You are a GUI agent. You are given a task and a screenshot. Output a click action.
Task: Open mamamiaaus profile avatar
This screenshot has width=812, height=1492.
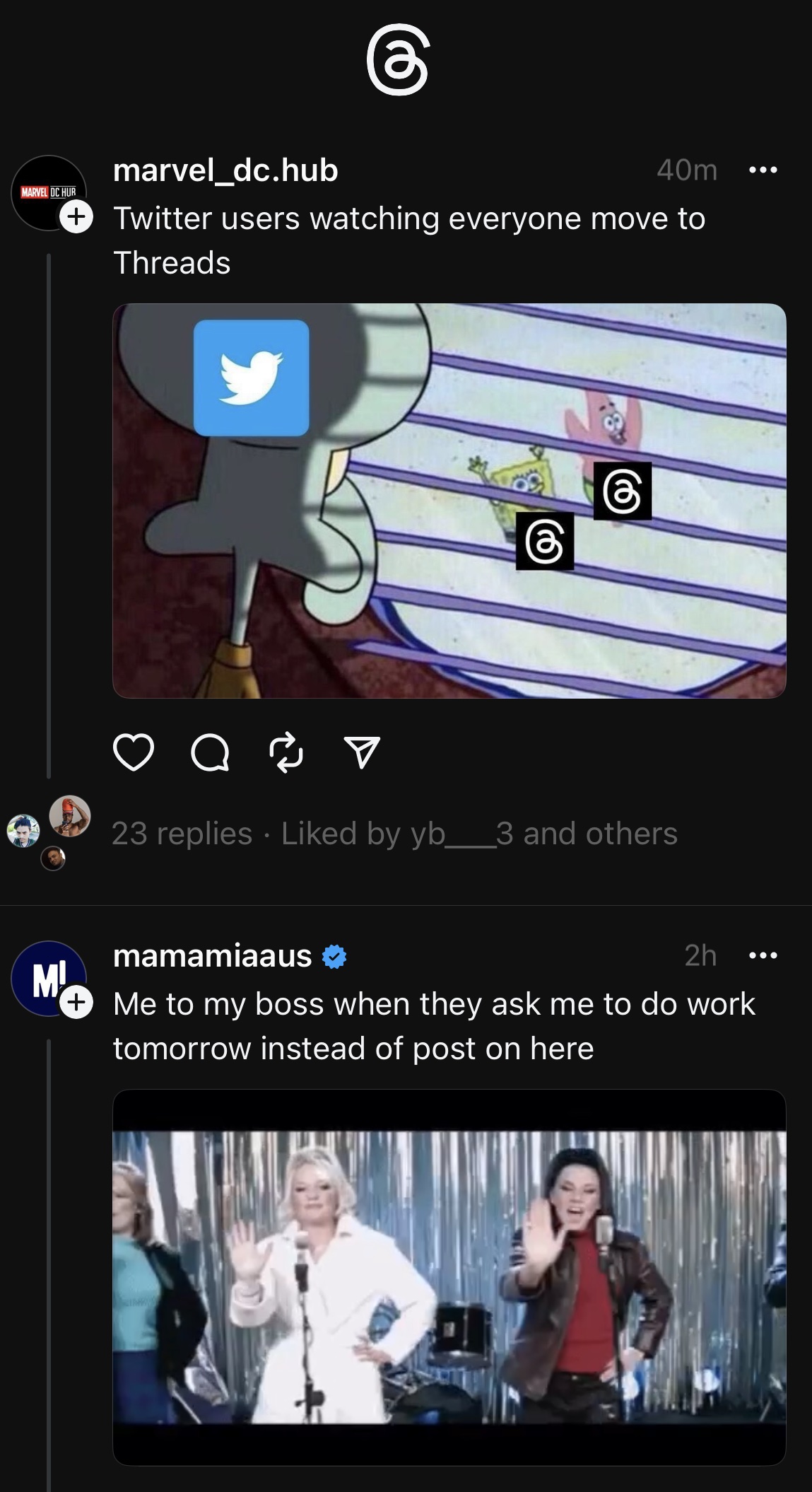47,977
